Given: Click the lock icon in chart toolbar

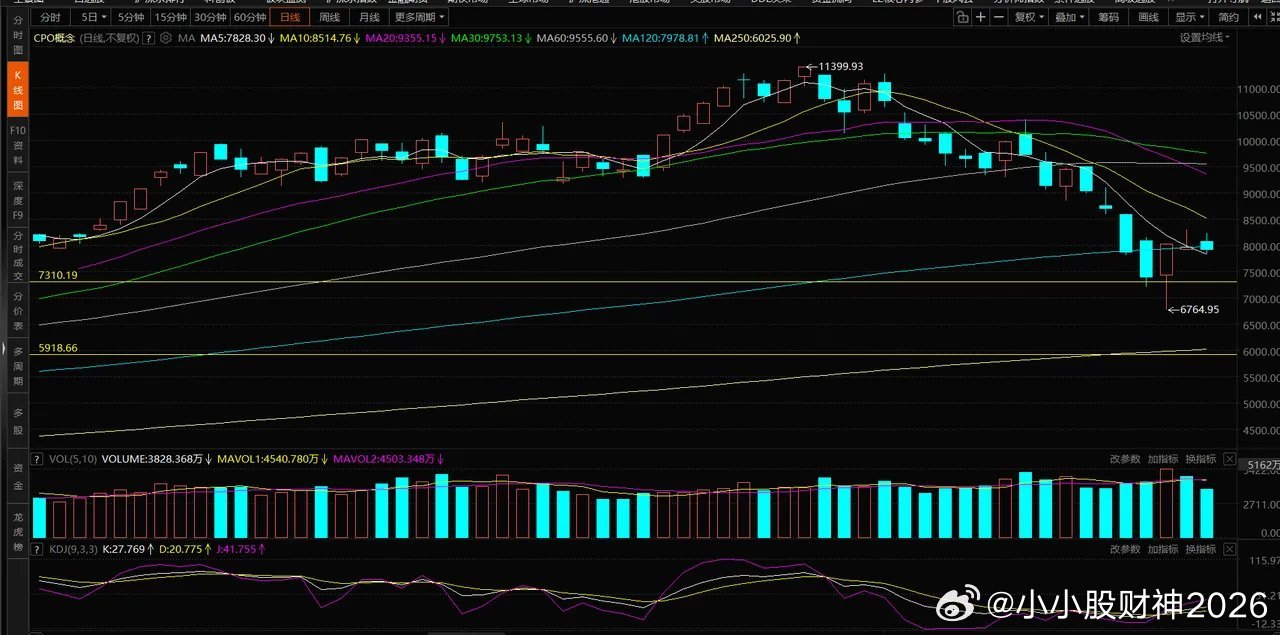Looking at the screenshot, I should [962, 17].
